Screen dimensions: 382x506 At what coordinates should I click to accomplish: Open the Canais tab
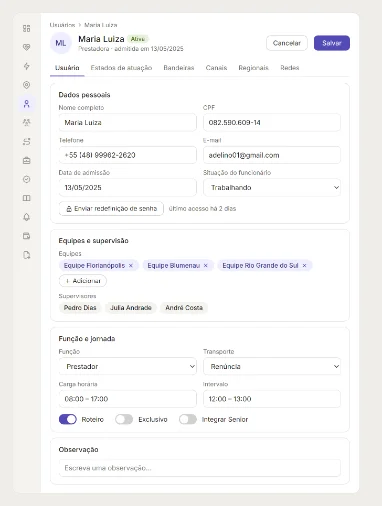216,68
